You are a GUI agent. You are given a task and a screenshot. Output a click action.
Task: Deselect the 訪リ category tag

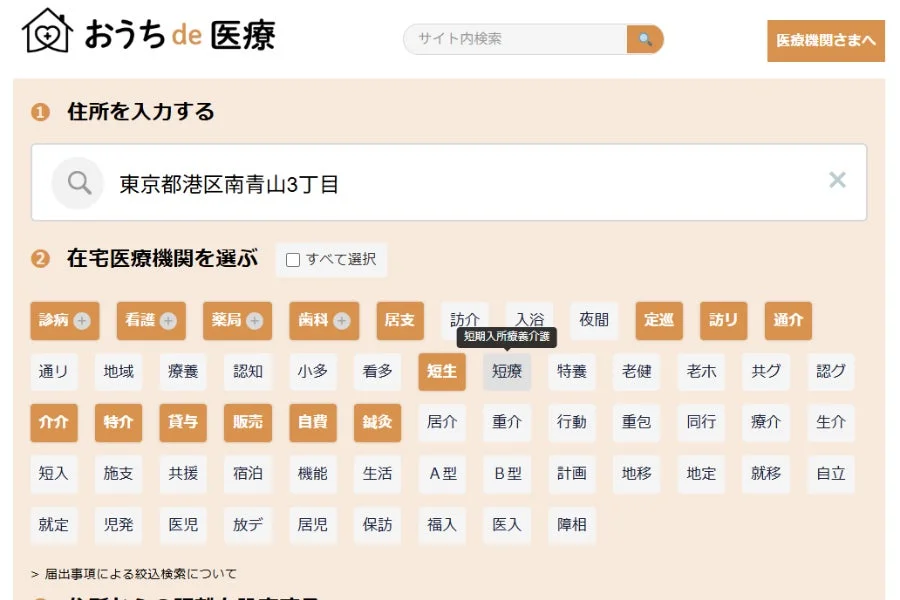tap(724, 320)
